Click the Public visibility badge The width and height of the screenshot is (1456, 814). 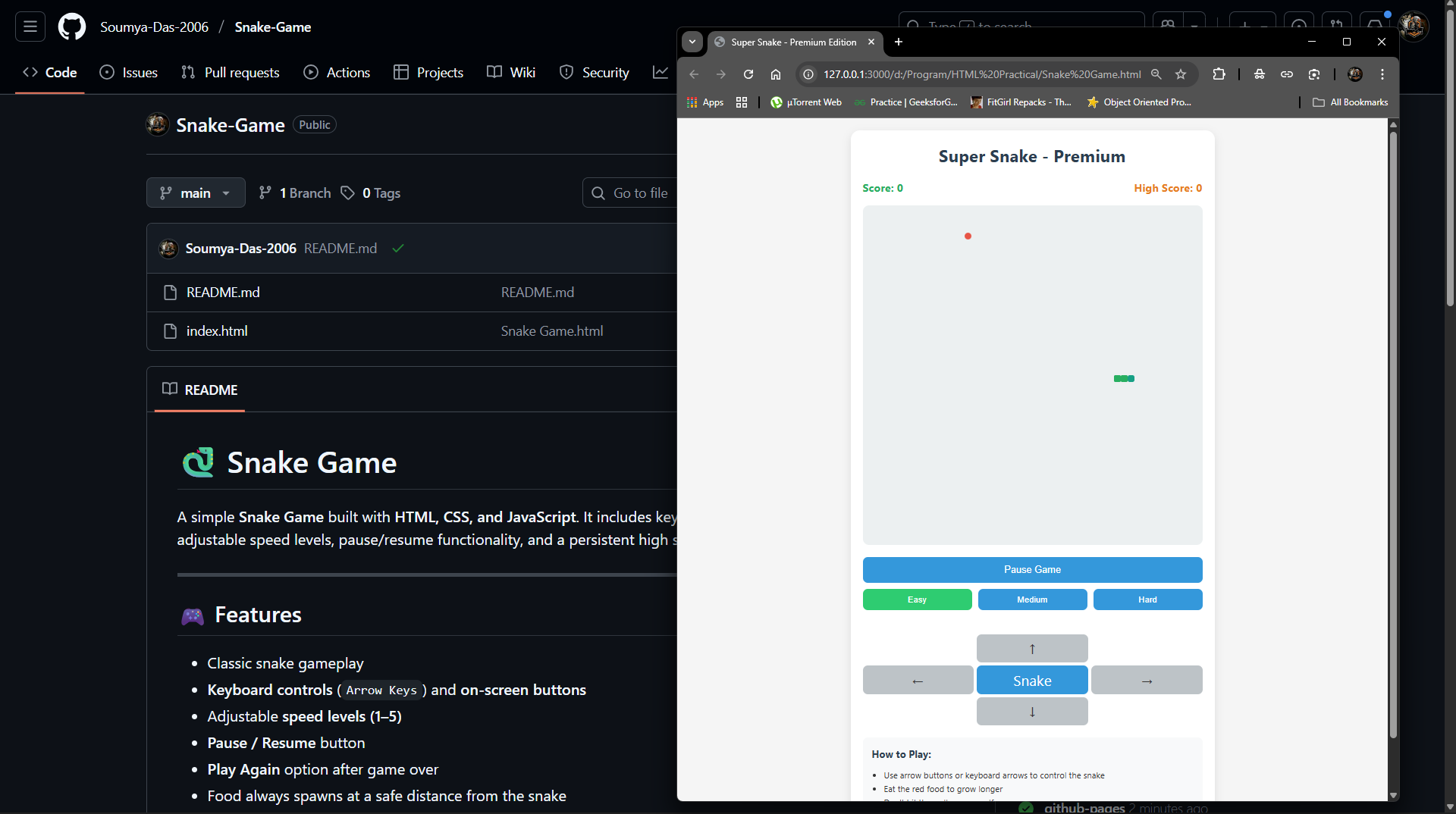tap(315, 125)
